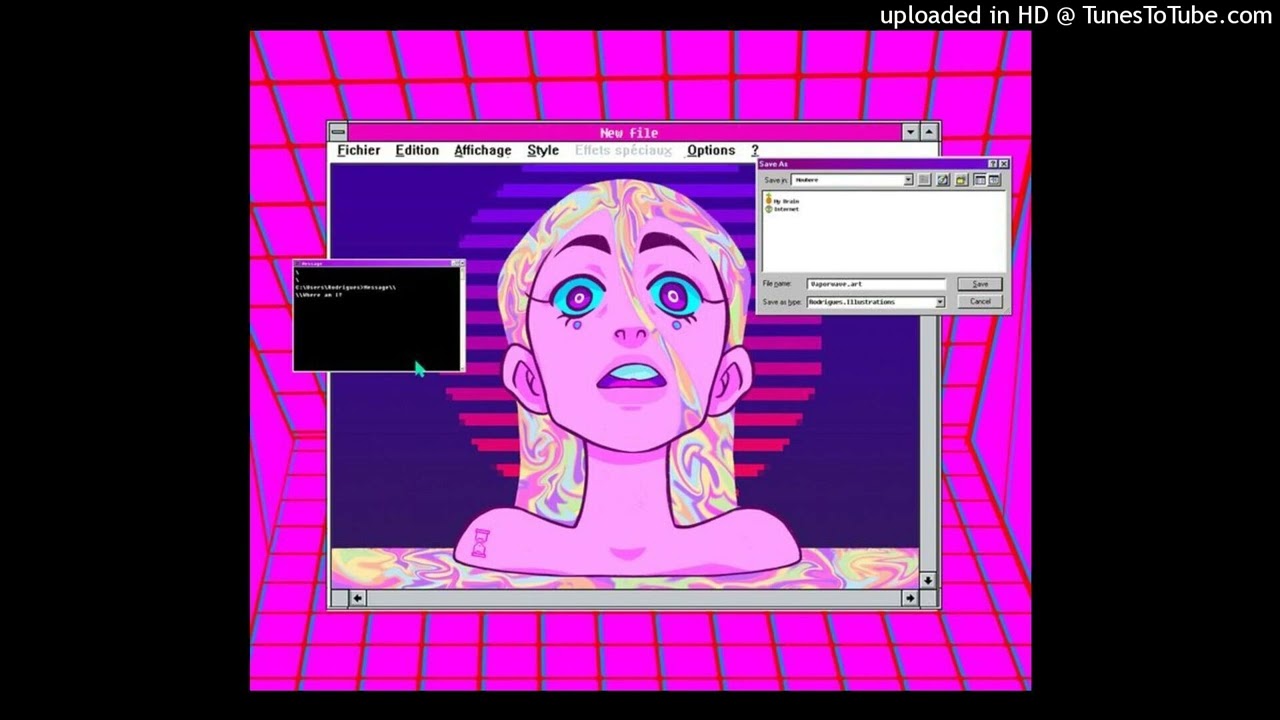Switch Save As dialog to list view
Viewport: 1280px width, 720px height.
click(x=980, y=180)
